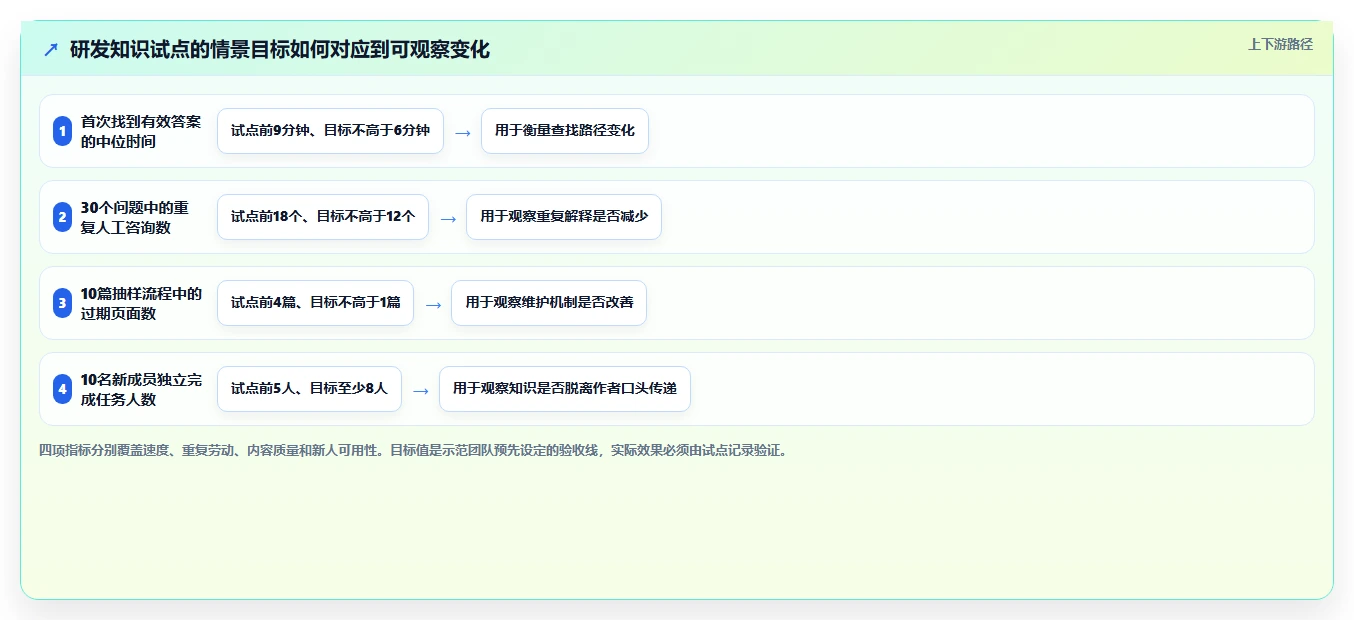Click 10篇抽样流程中的过期页面数 label

point(141,303)
